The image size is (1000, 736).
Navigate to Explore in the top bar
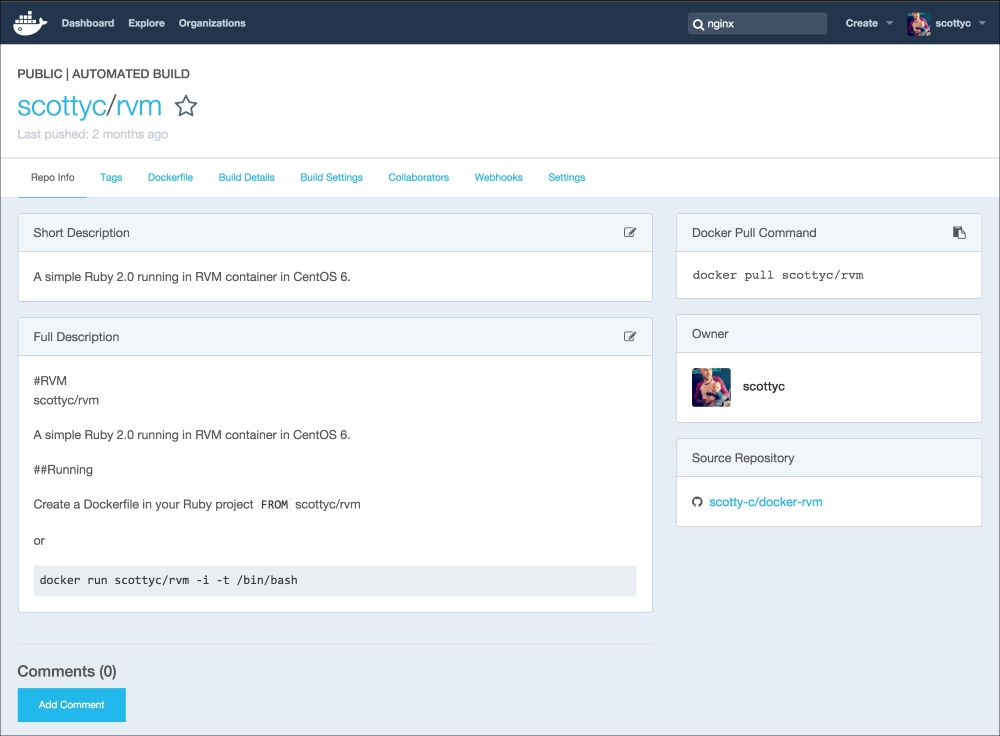(146, 23)
